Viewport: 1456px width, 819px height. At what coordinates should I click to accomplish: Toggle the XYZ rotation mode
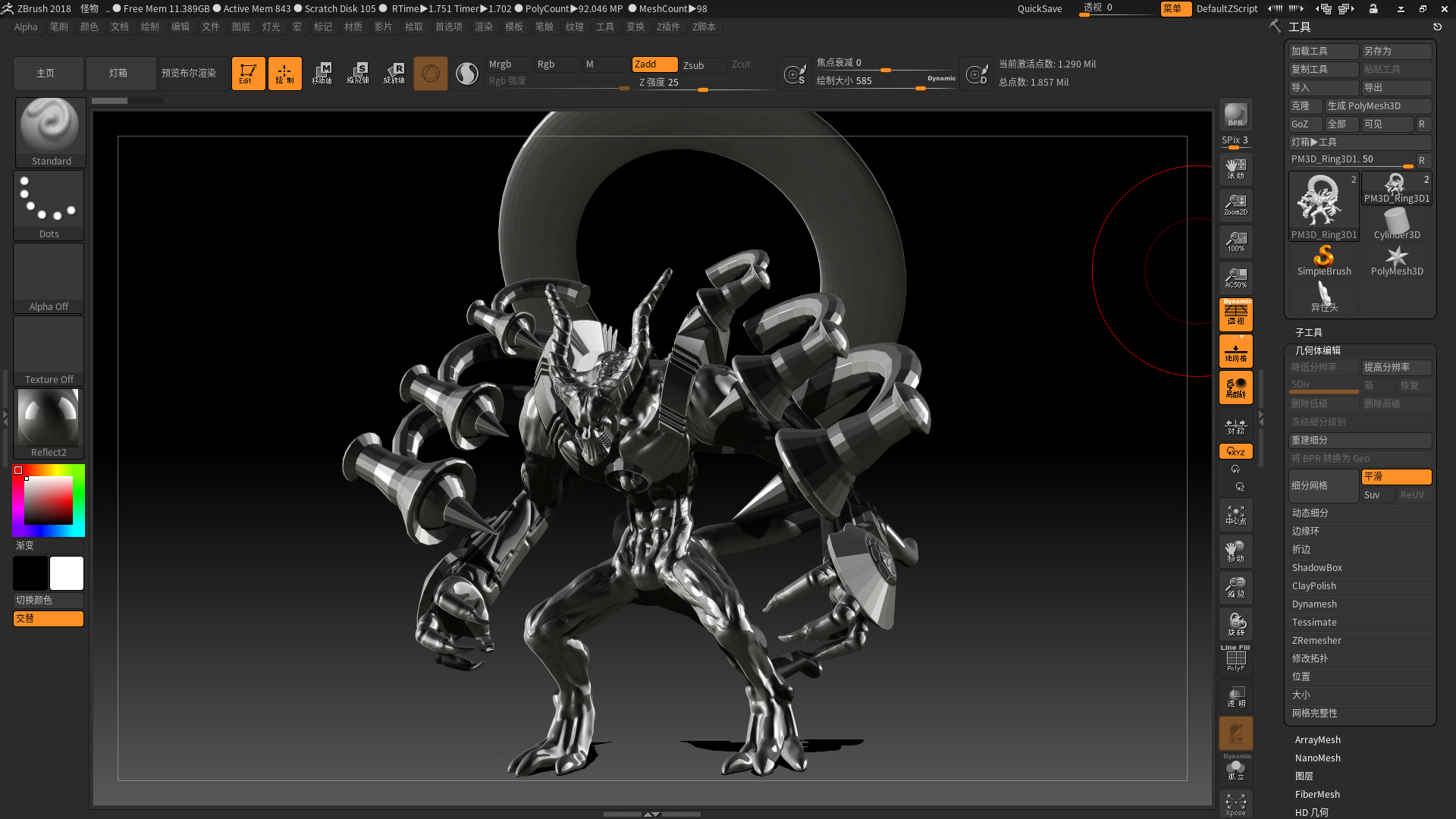[x=1235, y=451]
